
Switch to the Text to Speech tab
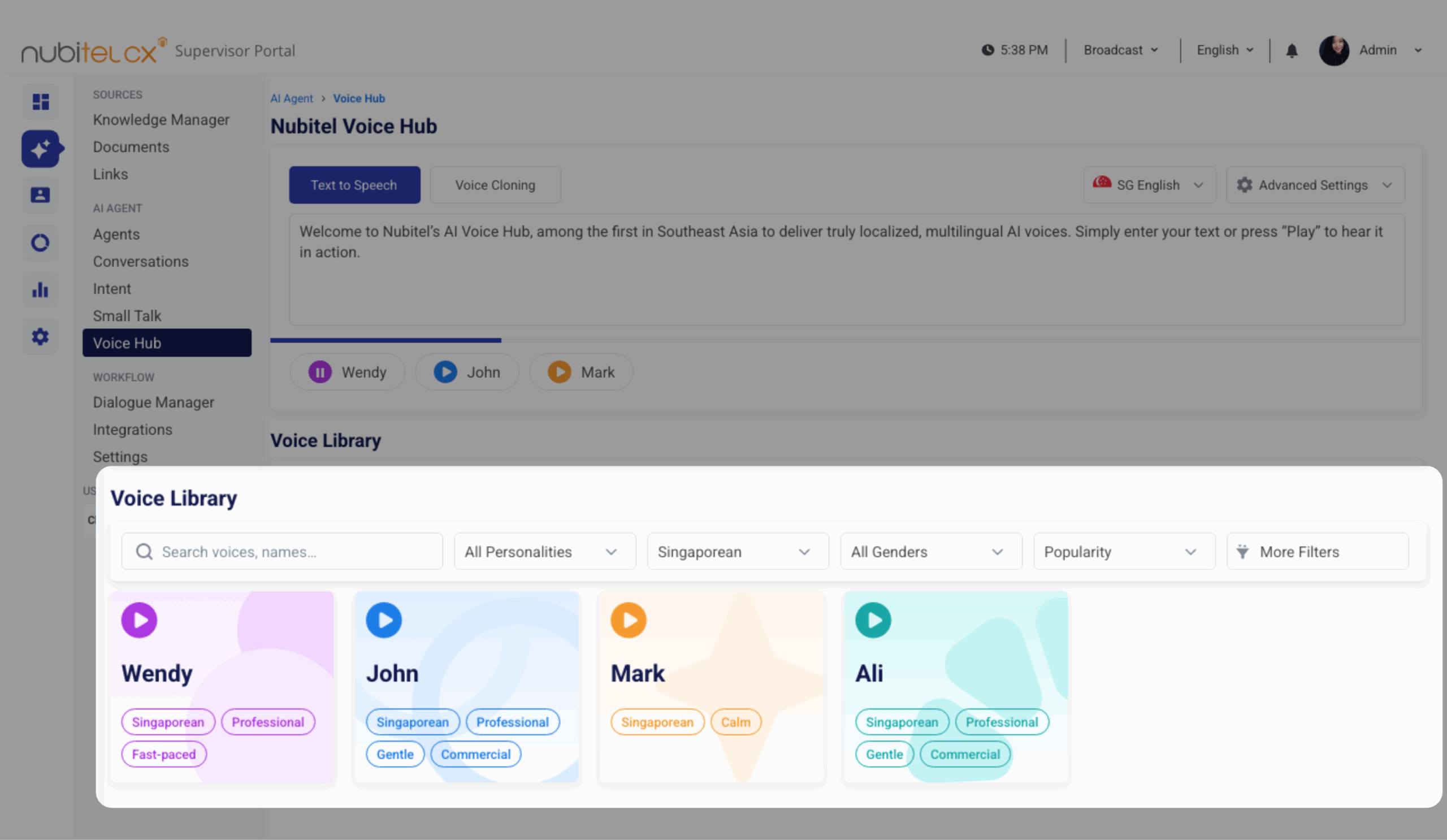pyautogui.click(x=354, y=185)
